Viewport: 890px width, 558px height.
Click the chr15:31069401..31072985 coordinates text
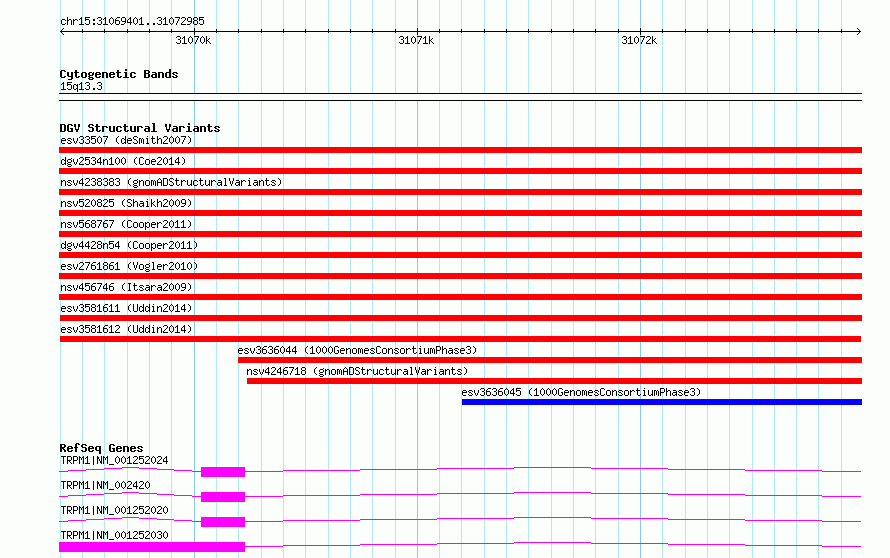click(x=132, y=21)
